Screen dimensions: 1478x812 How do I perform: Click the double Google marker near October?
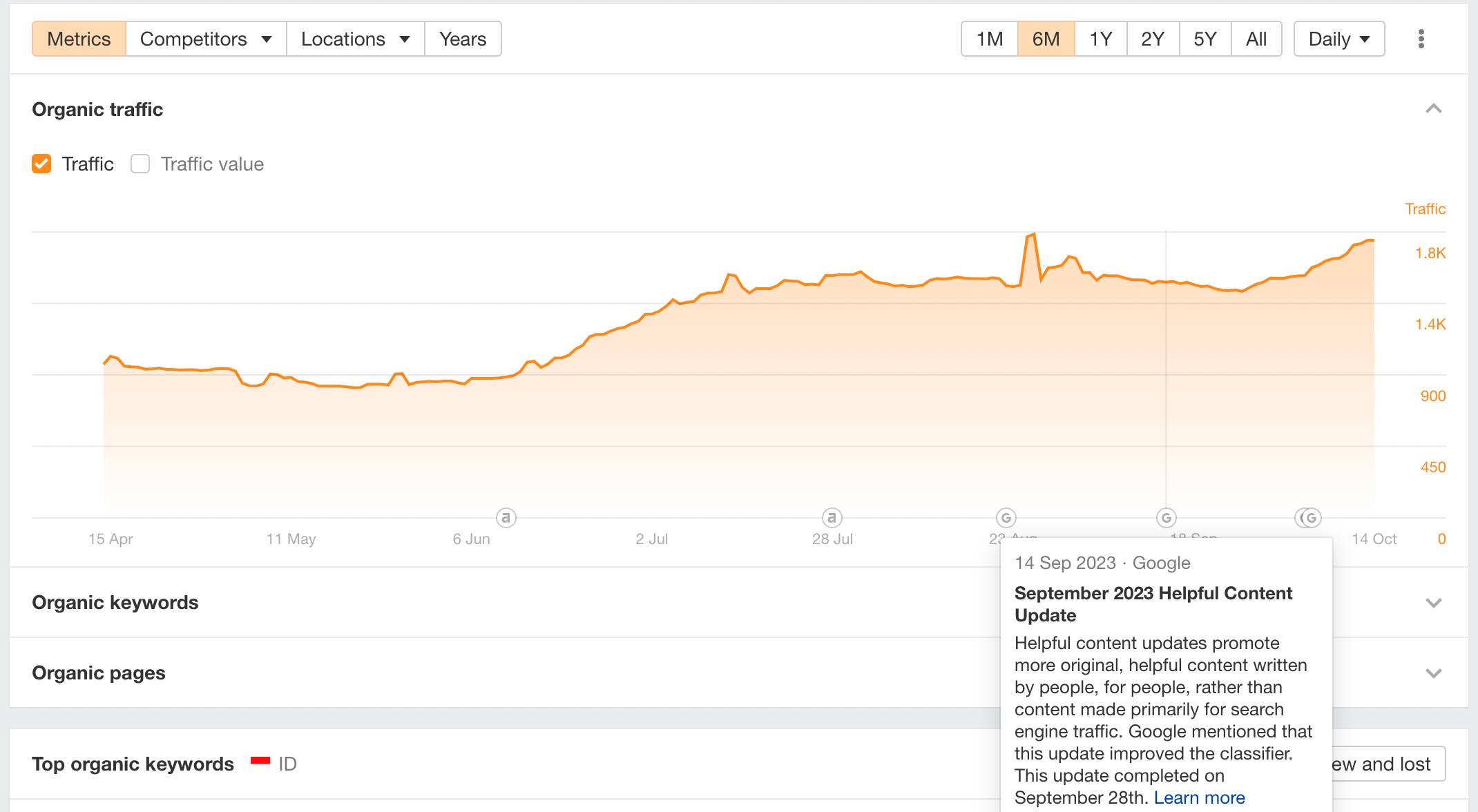pos(1308,517)
